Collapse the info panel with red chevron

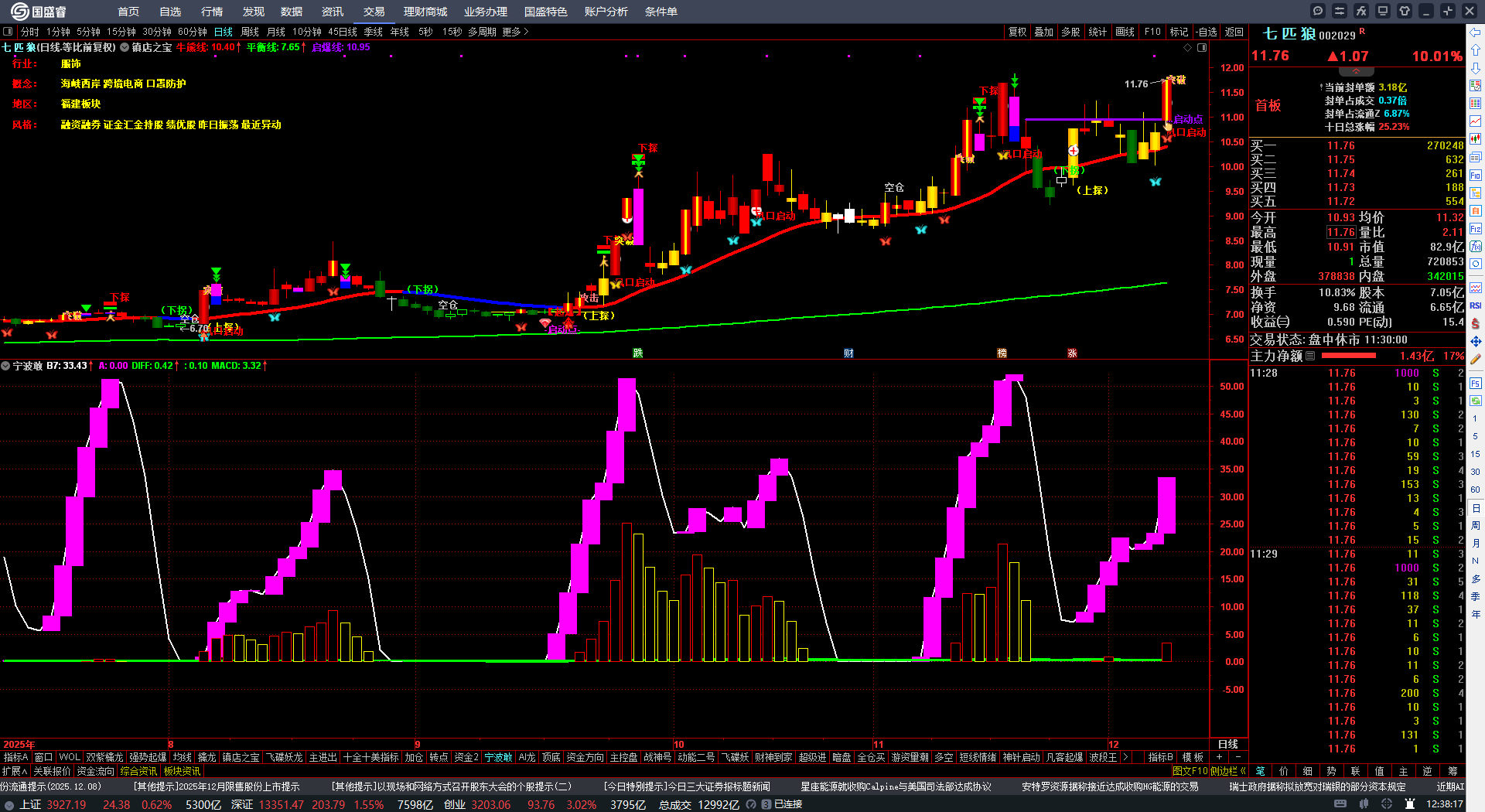[1356, 71]
